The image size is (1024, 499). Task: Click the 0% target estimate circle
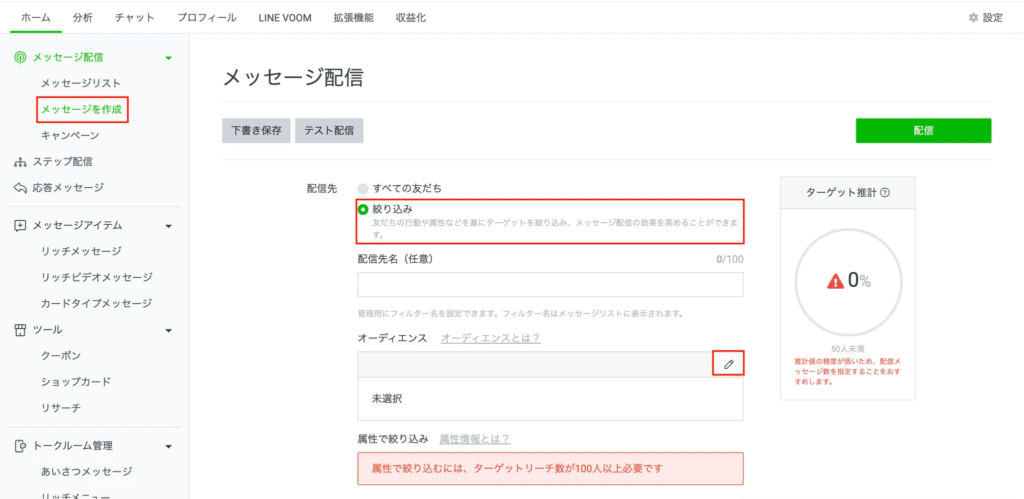pyautogui.click(x=848, y=282)
